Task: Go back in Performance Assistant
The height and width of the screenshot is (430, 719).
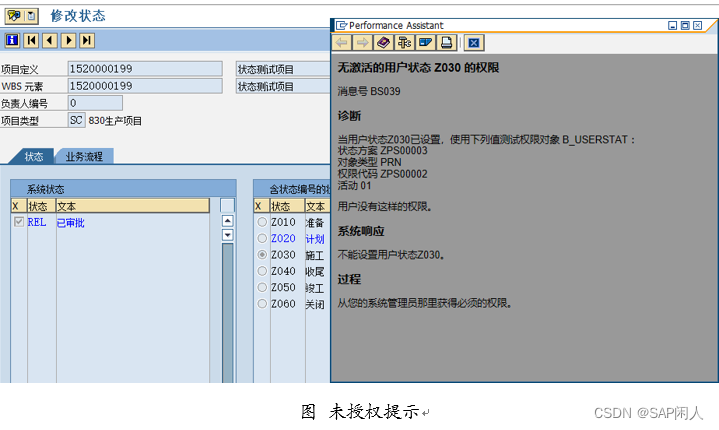Action: point(342,43)
